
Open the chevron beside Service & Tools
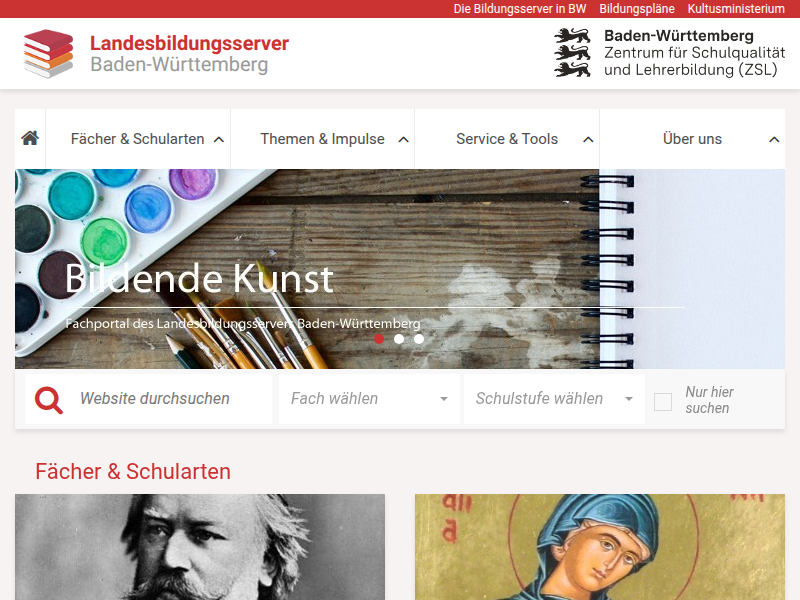(x=588, y=139)
